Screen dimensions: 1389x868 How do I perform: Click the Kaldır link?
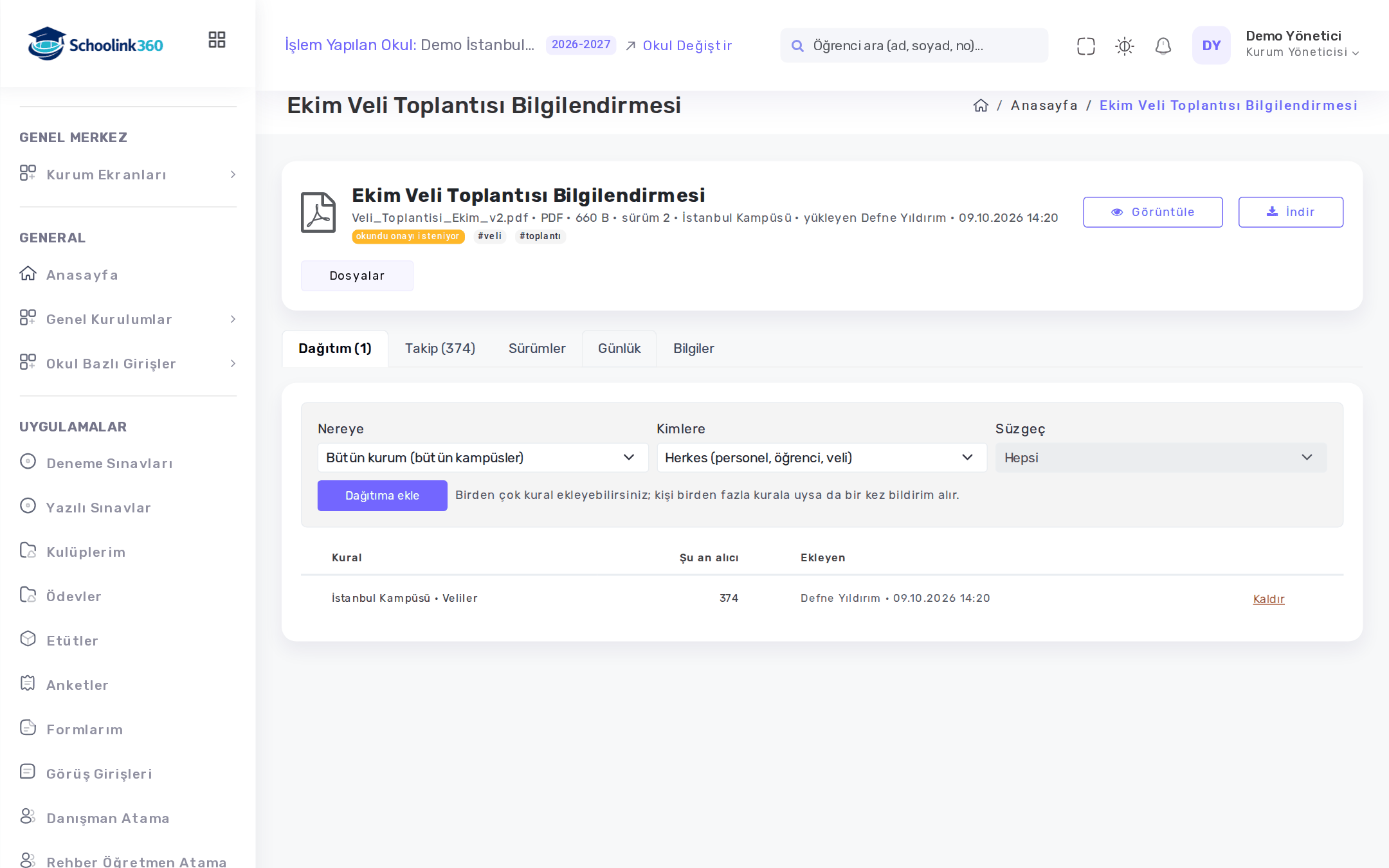1269,599
